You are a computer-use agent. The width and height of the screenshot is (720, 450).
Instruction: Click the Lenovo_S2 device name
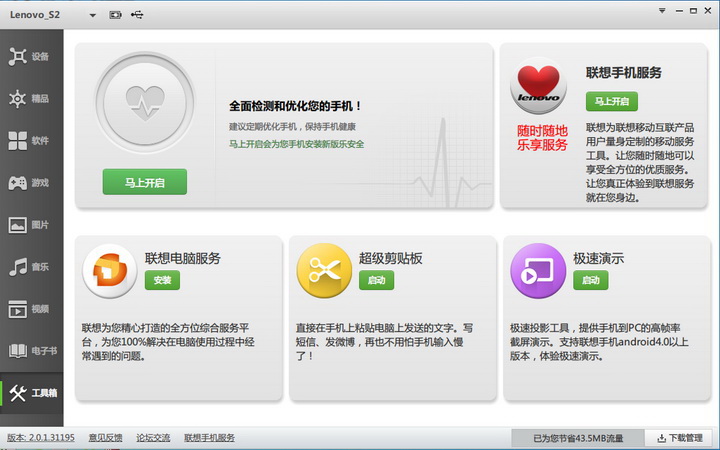pos(35,15)
